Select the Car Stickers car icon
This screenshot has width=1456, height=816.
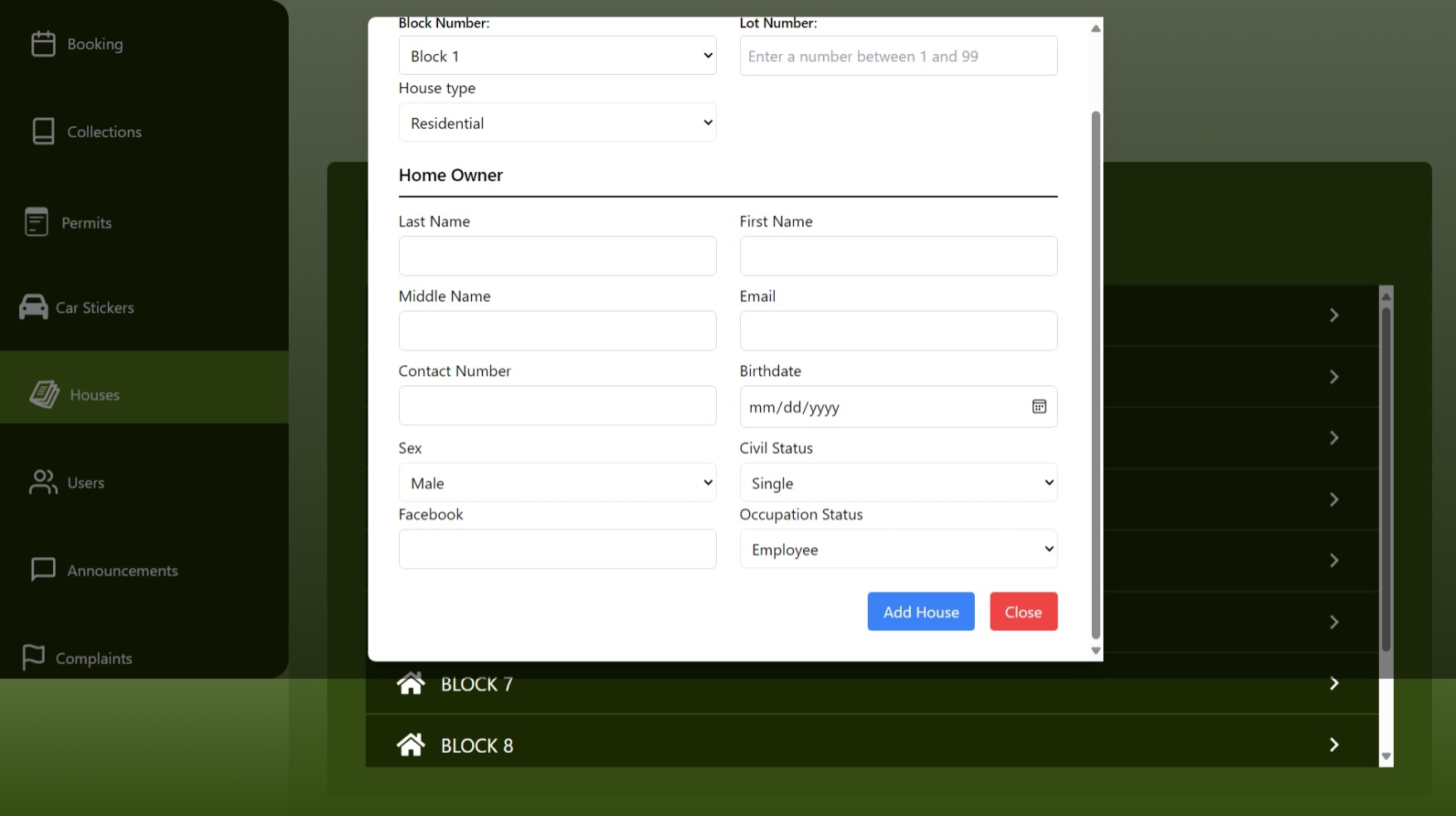click(33, 307)
